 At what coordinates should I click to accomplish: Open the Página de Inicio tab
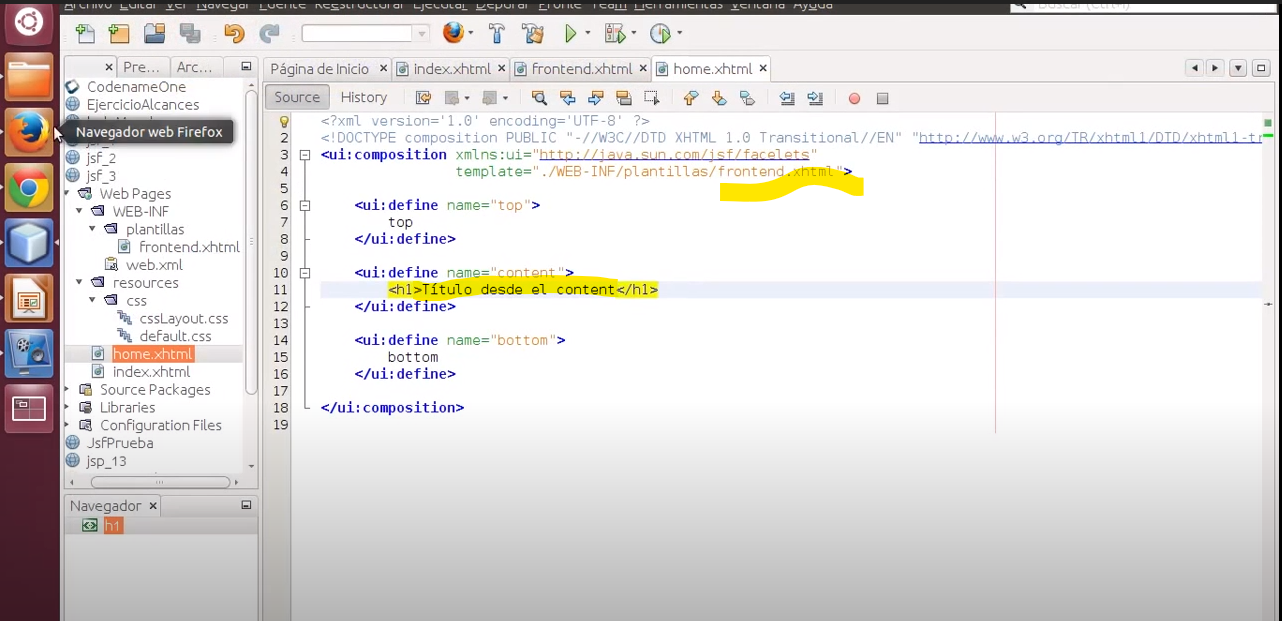(320, 69)
